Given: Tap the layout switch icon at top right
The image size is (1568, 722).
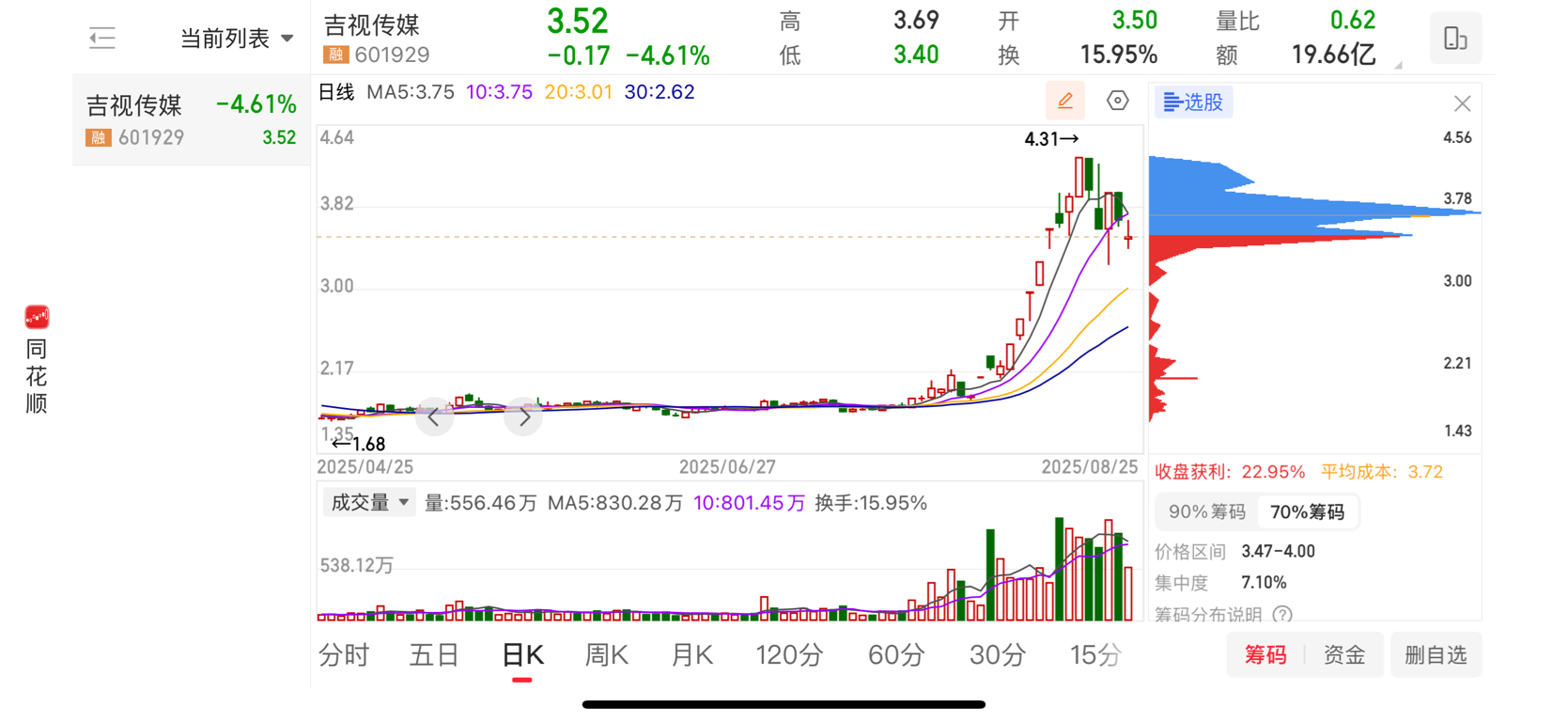Looking at the screenshot, I should click(1455, 39).
